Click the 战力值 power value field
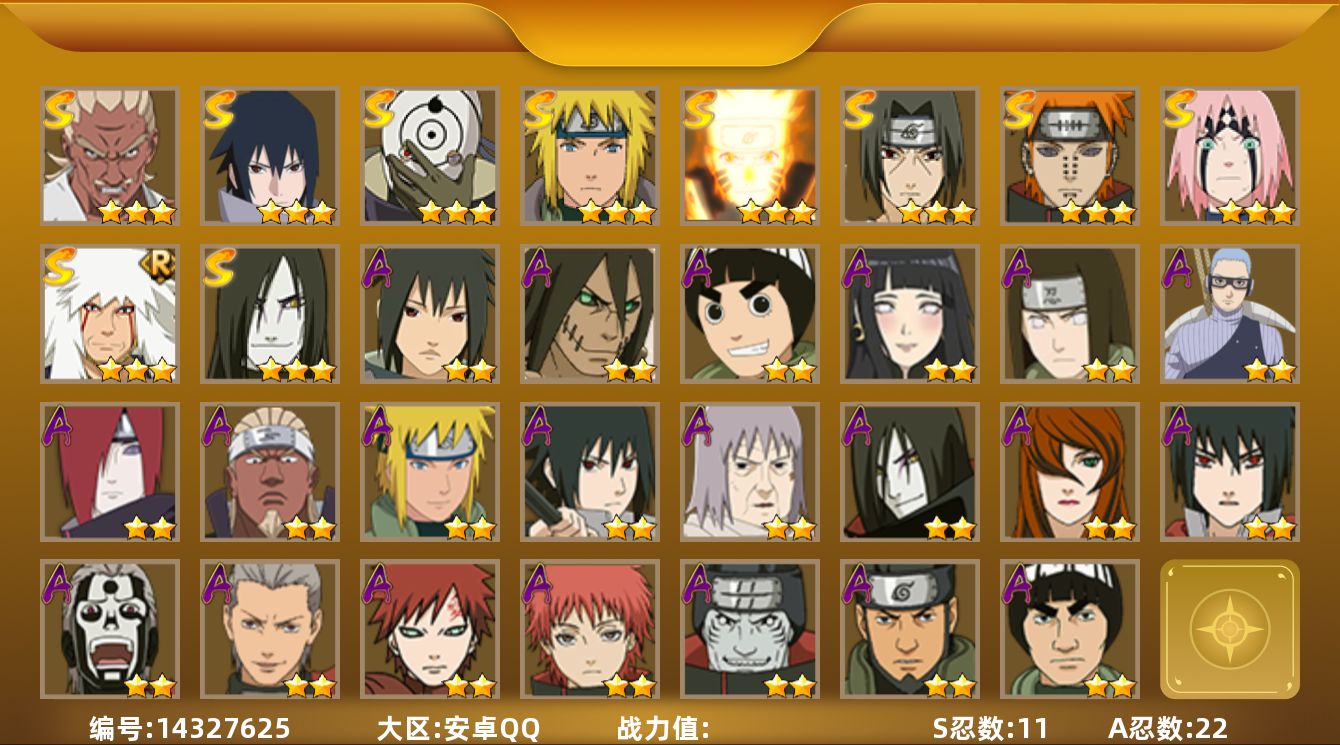Viewport: 1340px width, 745px height. [x=664, y=728]
